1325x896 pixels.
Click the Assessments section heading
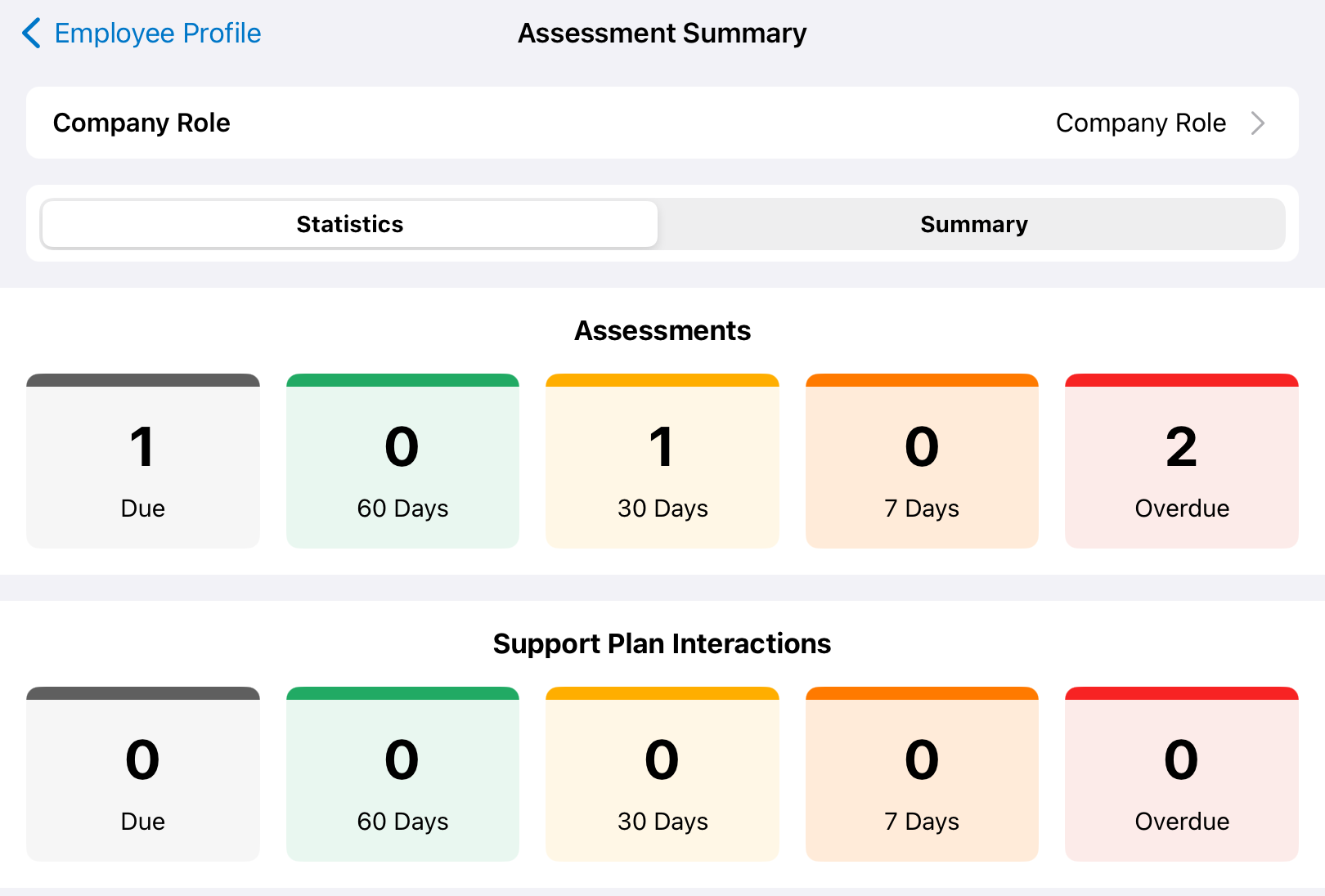coord(662,330)
